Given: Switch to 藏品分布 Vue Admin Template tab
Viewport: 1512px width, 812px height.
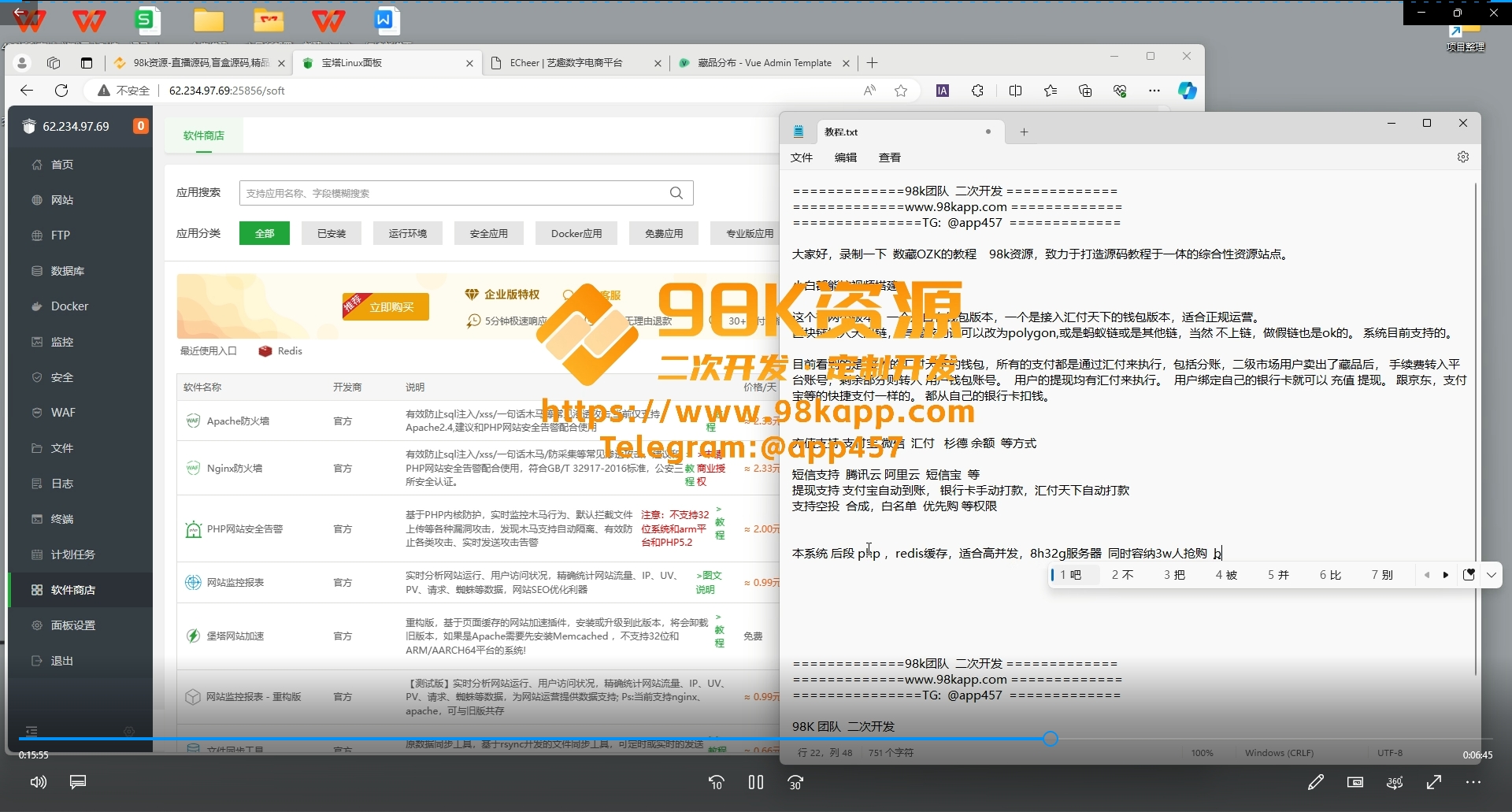Looking at the screenshot, I should (x=764, y=63).
